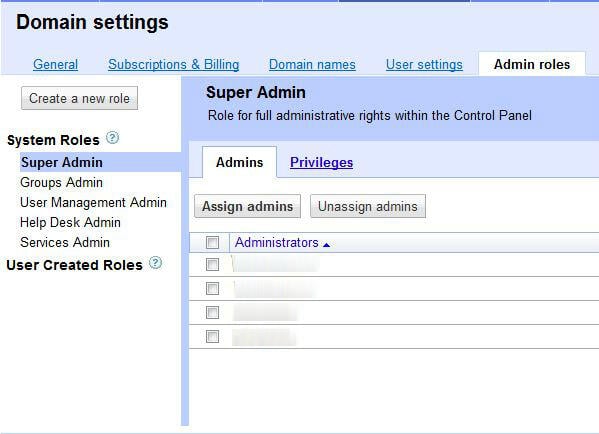599x434 pixels.
Task: Click first blurred administrator name
Action: [x=276, y=264]
